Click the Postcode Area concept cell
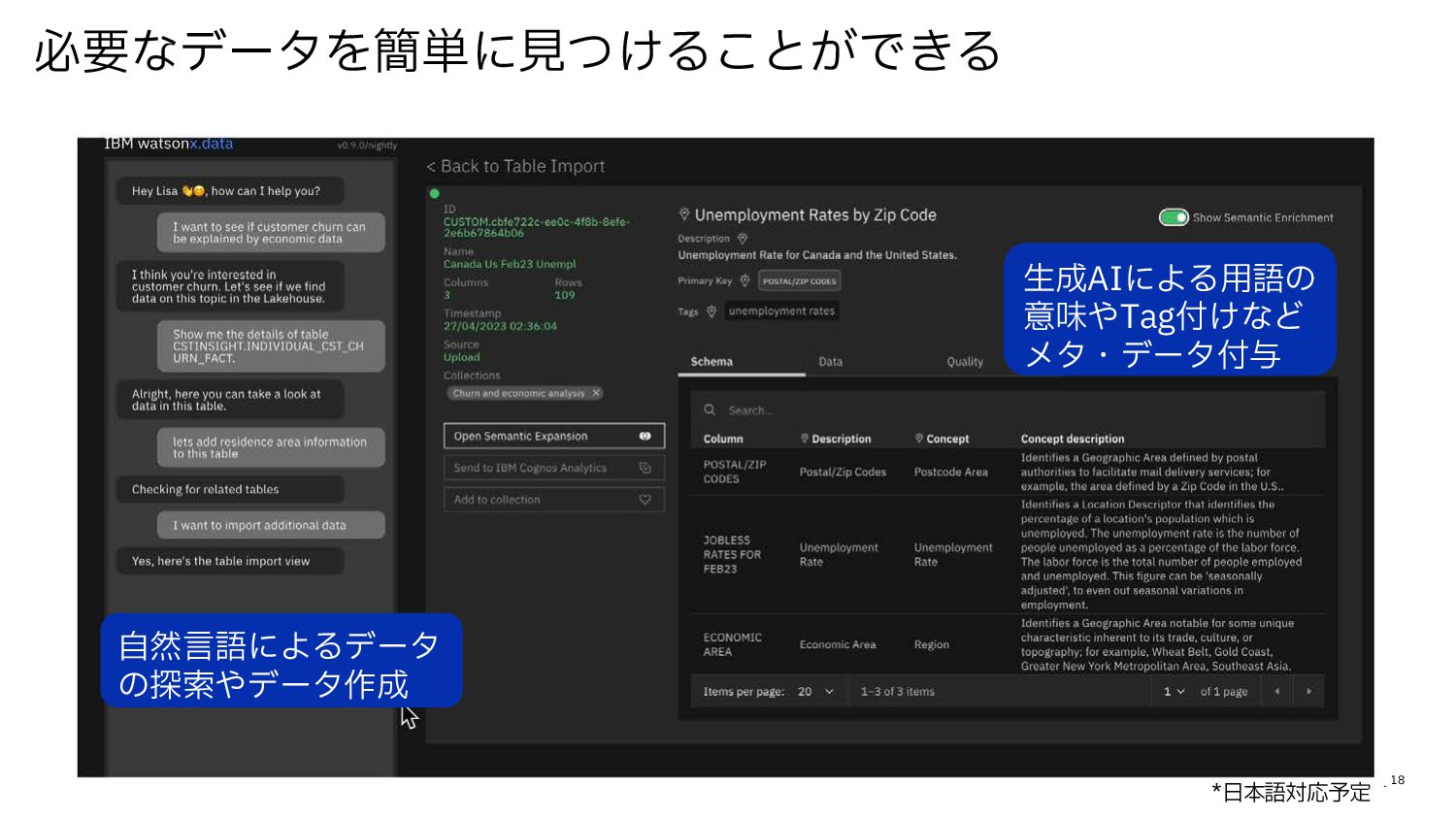The image size is (1456, 819). [x=951, y=473]
